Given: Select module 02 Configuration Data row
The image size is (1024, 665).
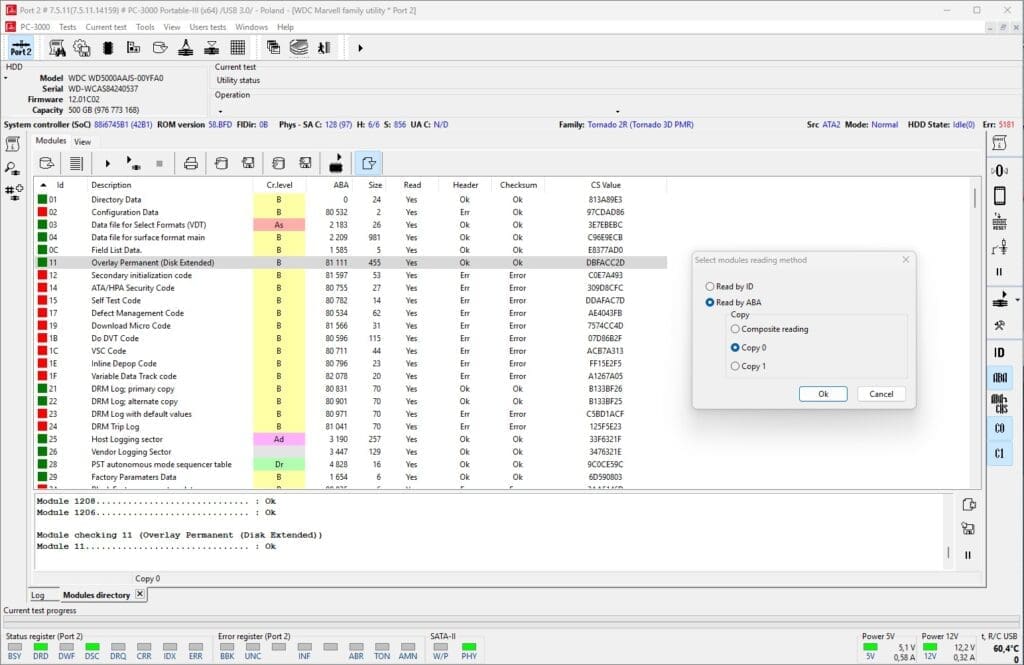Looking at the screenshot, I should pos(351,212).
